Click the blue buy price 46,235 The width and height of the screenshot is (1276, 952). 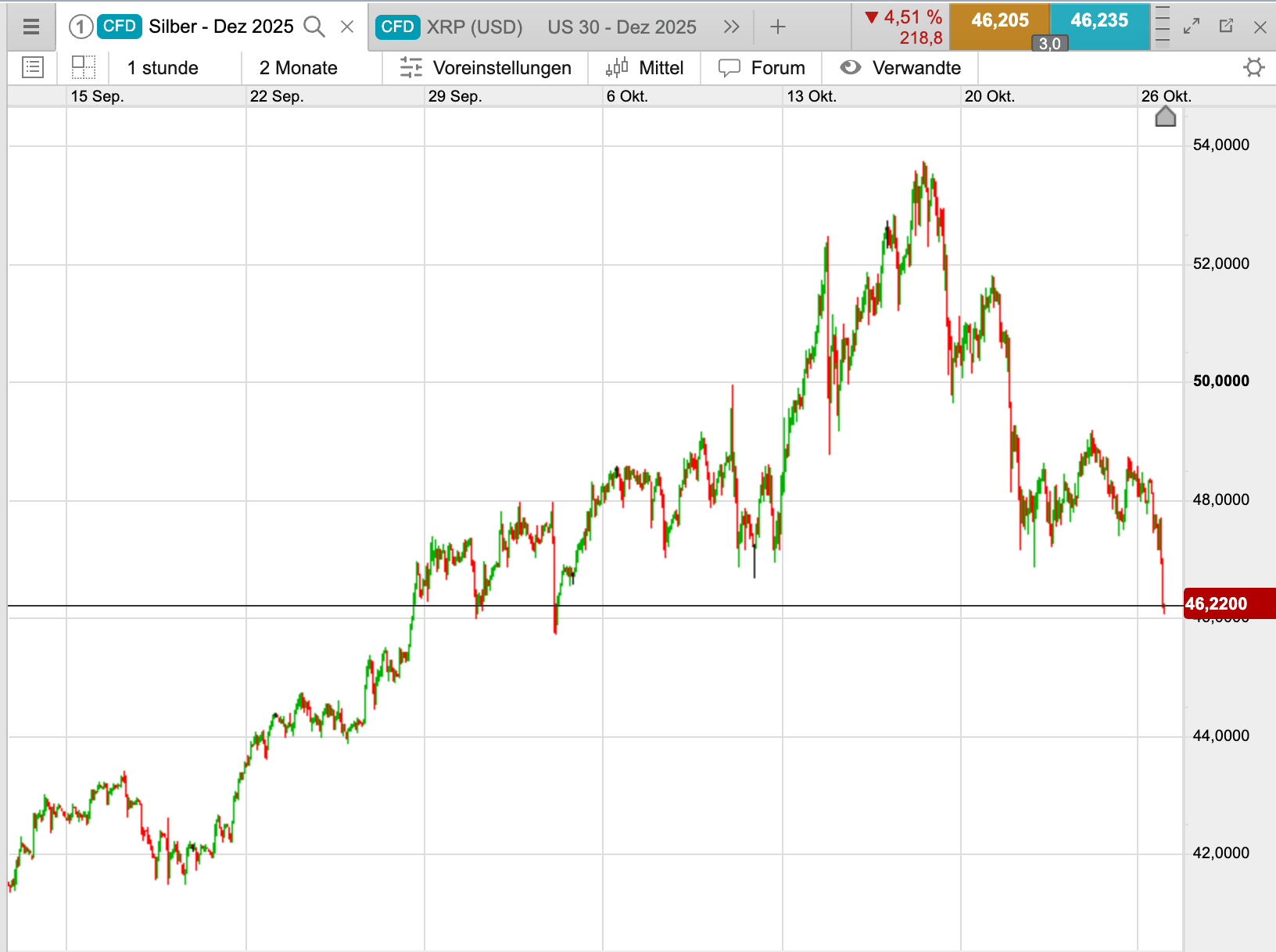[1099, 21]
